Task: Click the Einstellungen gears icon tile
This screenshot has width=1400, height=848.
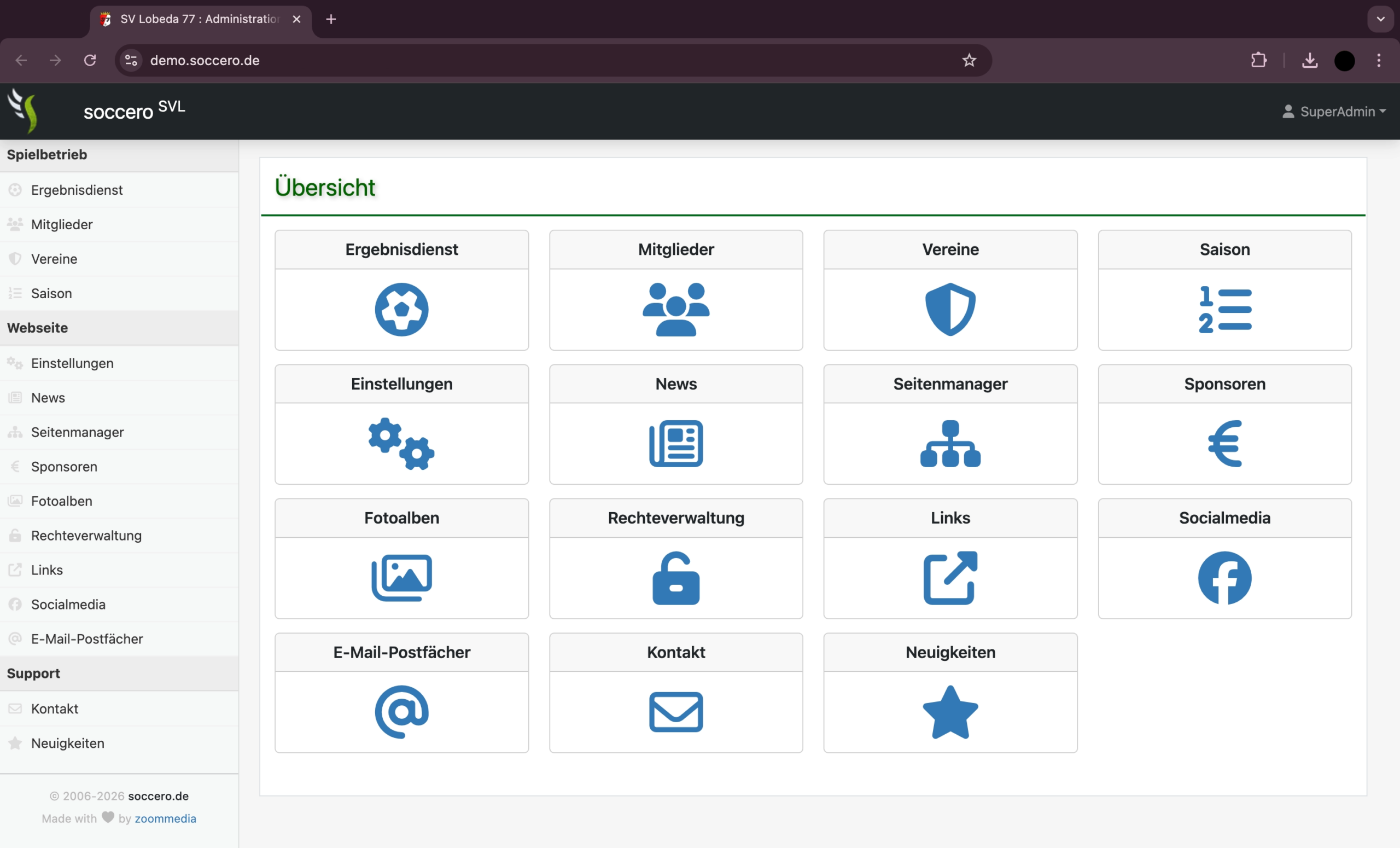Action: click(x=401, y=444)
